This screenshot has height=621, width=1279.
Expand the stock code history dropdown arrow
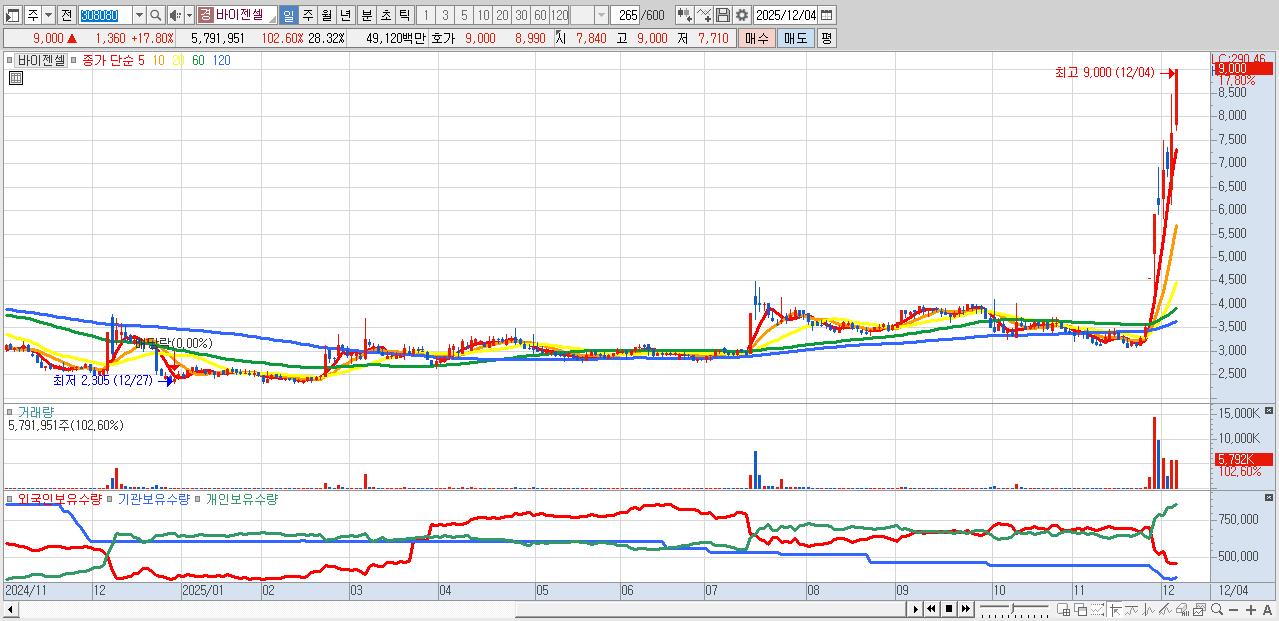pyautogui.click(x=139, y=15)
